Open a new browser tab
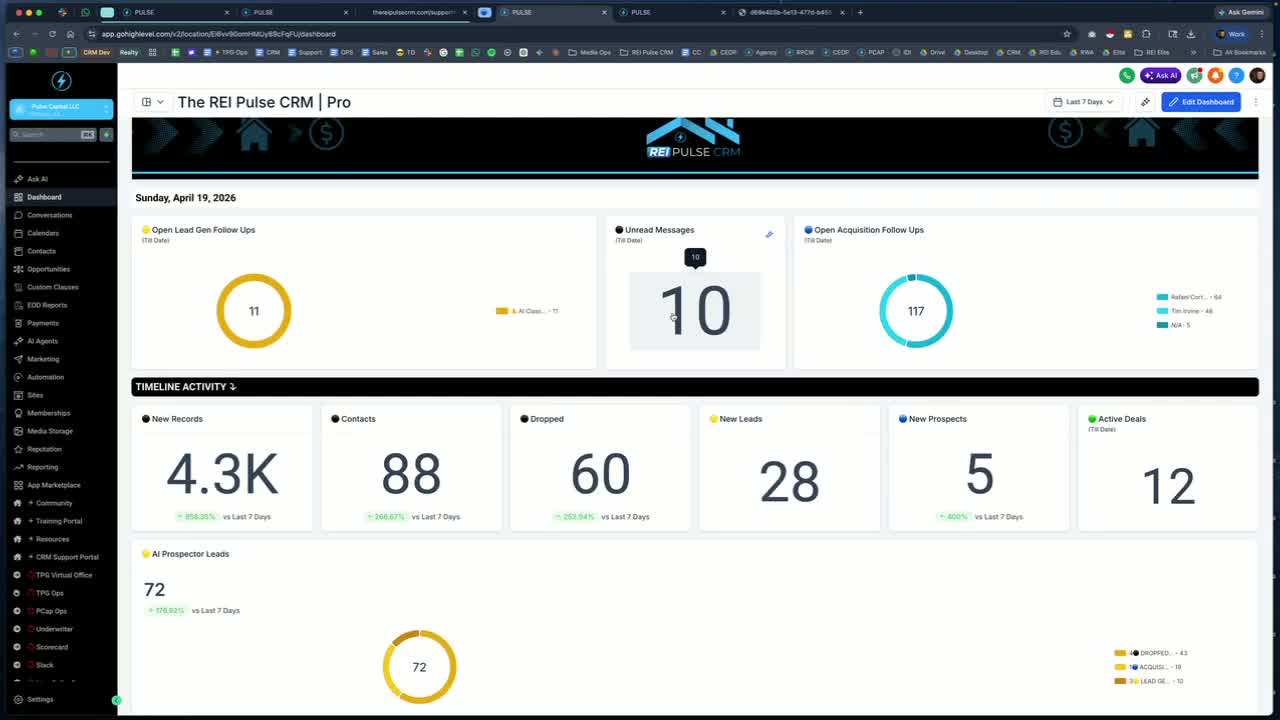The height and width of the screenshot is (720, 1280). (860, 12)
